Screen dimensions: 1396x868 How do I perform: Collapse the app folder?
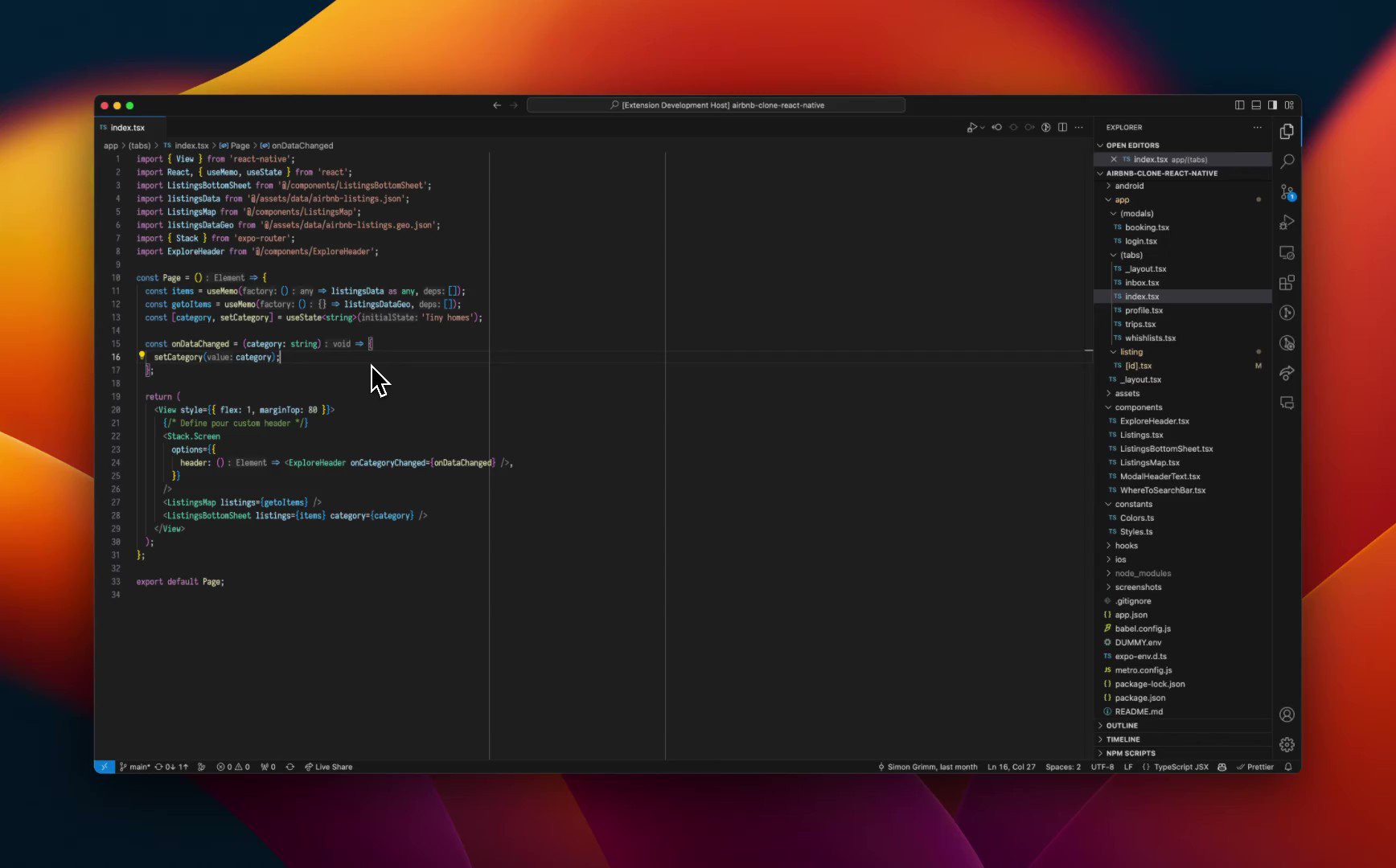coord(1182,199)
